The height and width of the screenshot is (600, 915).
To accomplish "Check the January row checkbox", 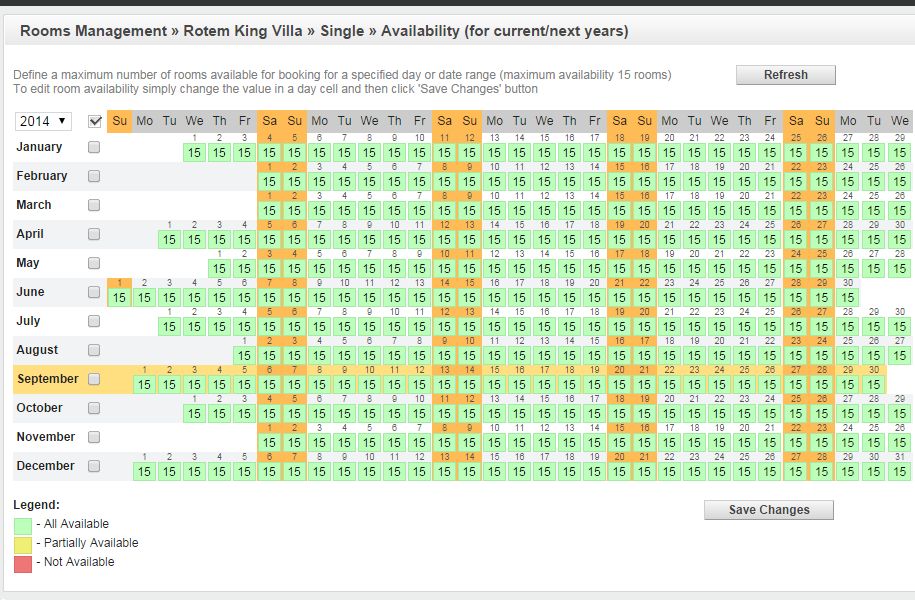I will pyautogui.click(x=94, y=147).
